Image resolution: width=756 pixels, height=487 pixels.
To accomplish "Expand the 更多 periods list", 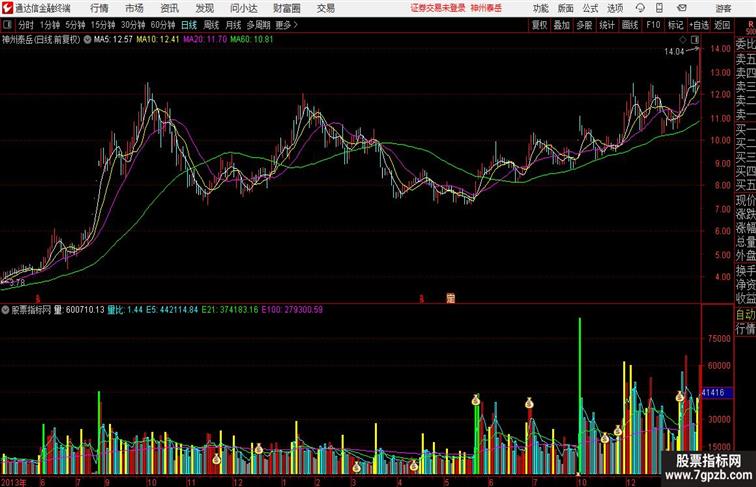I will click(286, 25).
